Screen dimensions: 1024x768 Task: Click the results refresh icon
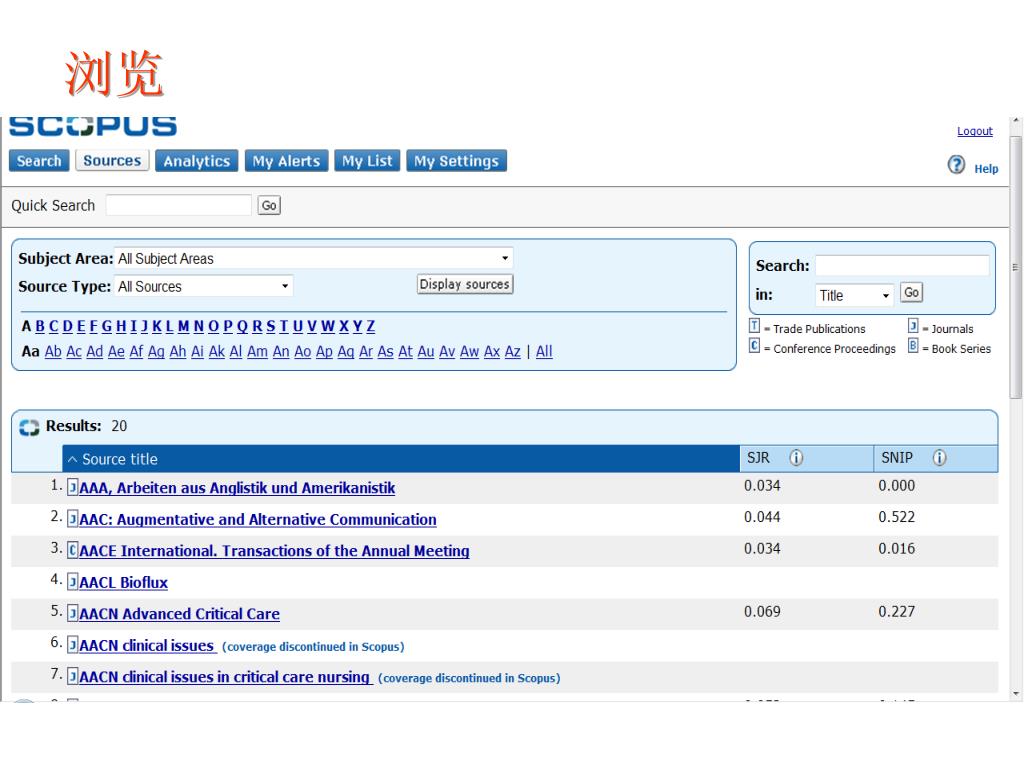[29, 427]
